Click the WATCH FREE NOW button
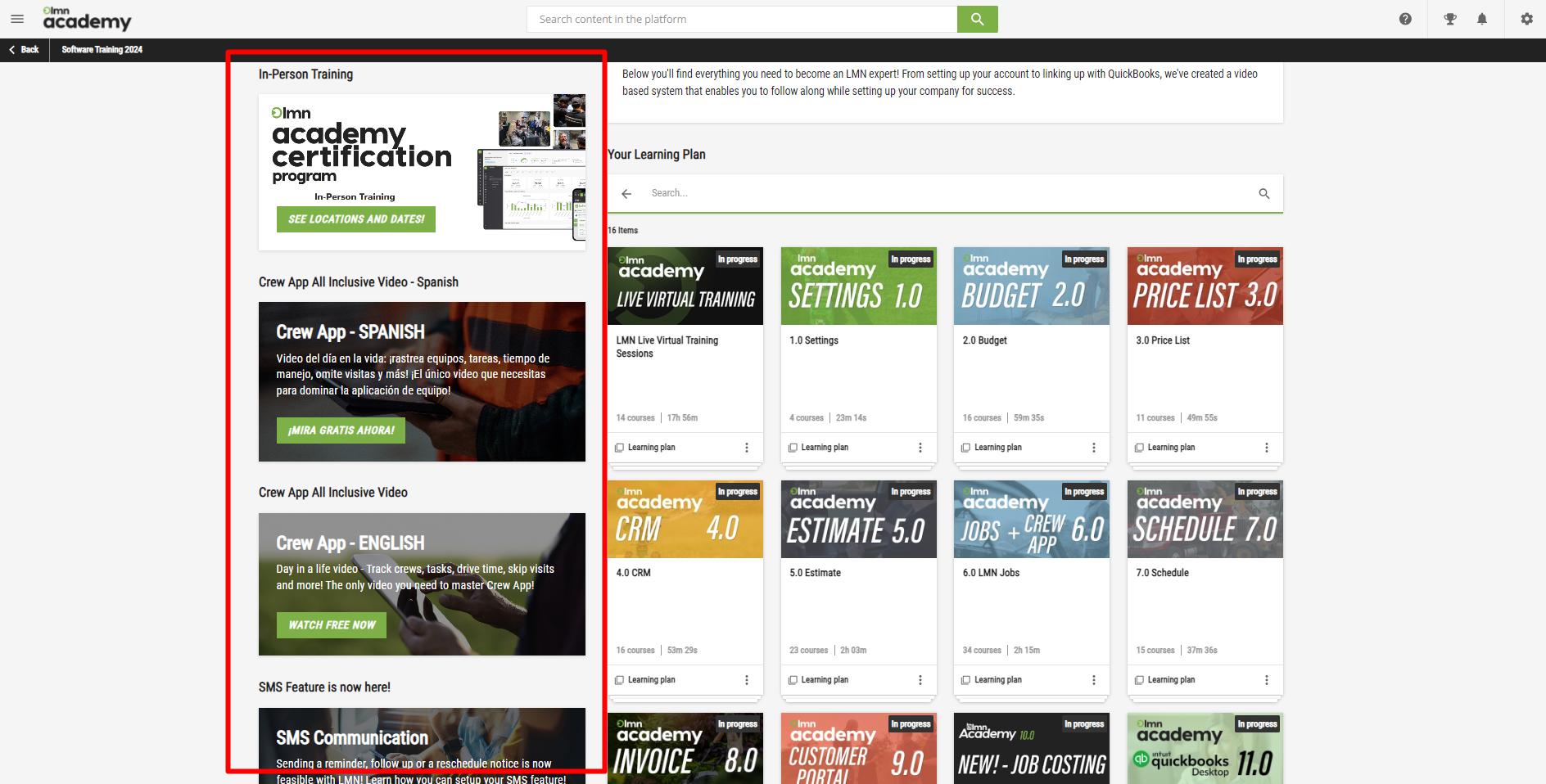The width and height of the screenshot is (1546, 784). coord(332,625)
